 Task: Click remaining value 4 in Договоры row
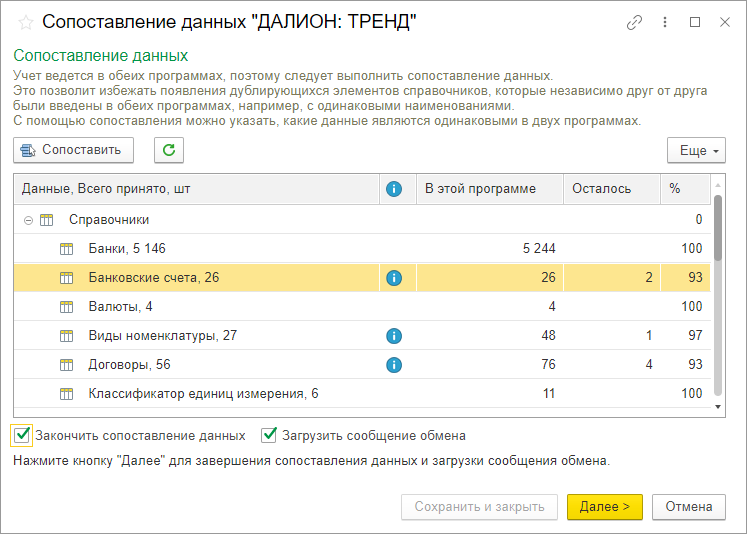pos(648,365)
